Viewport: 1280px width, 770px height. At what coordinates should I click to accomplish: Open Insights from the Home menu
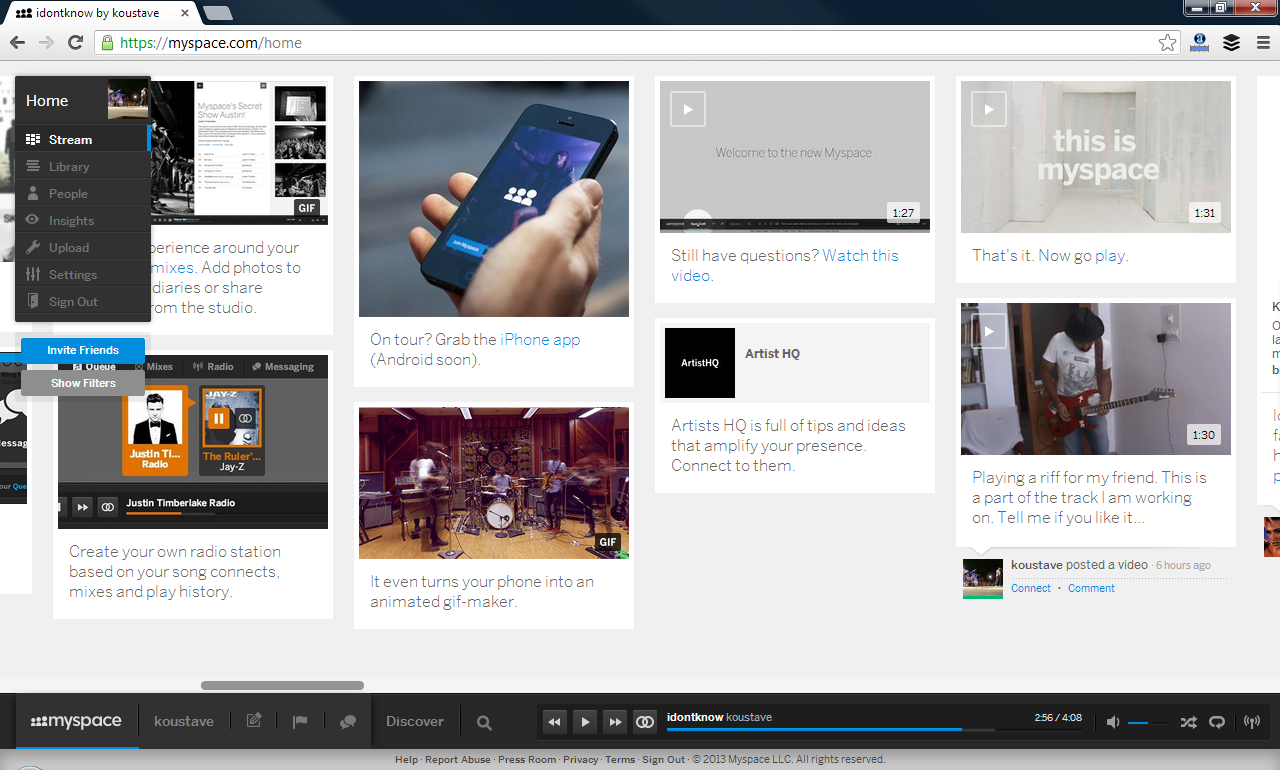pos(83,220)
